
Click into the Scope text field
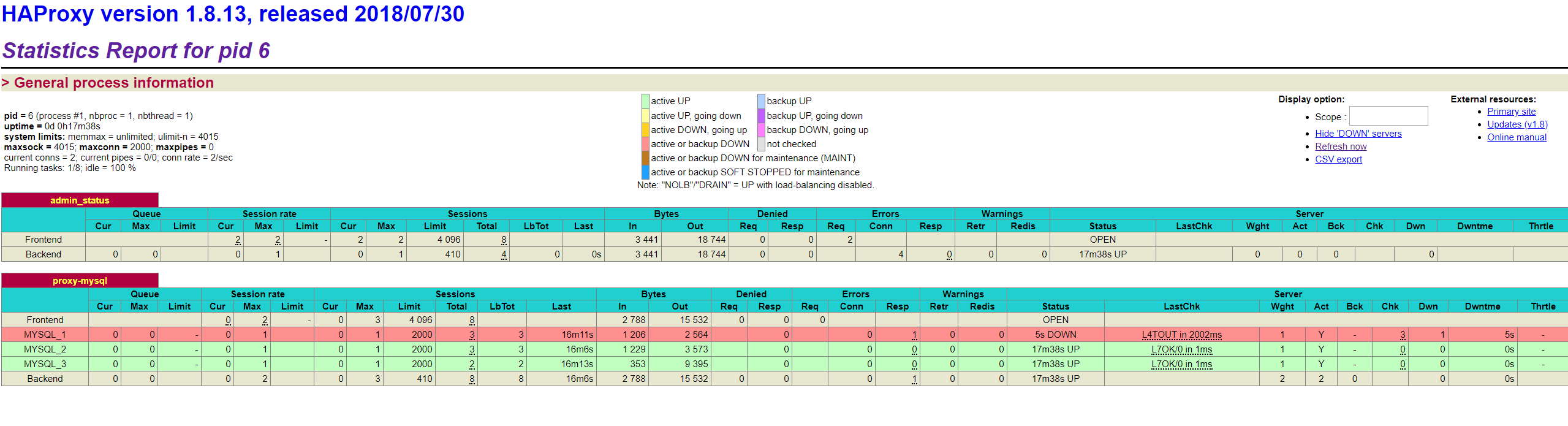1388,116
